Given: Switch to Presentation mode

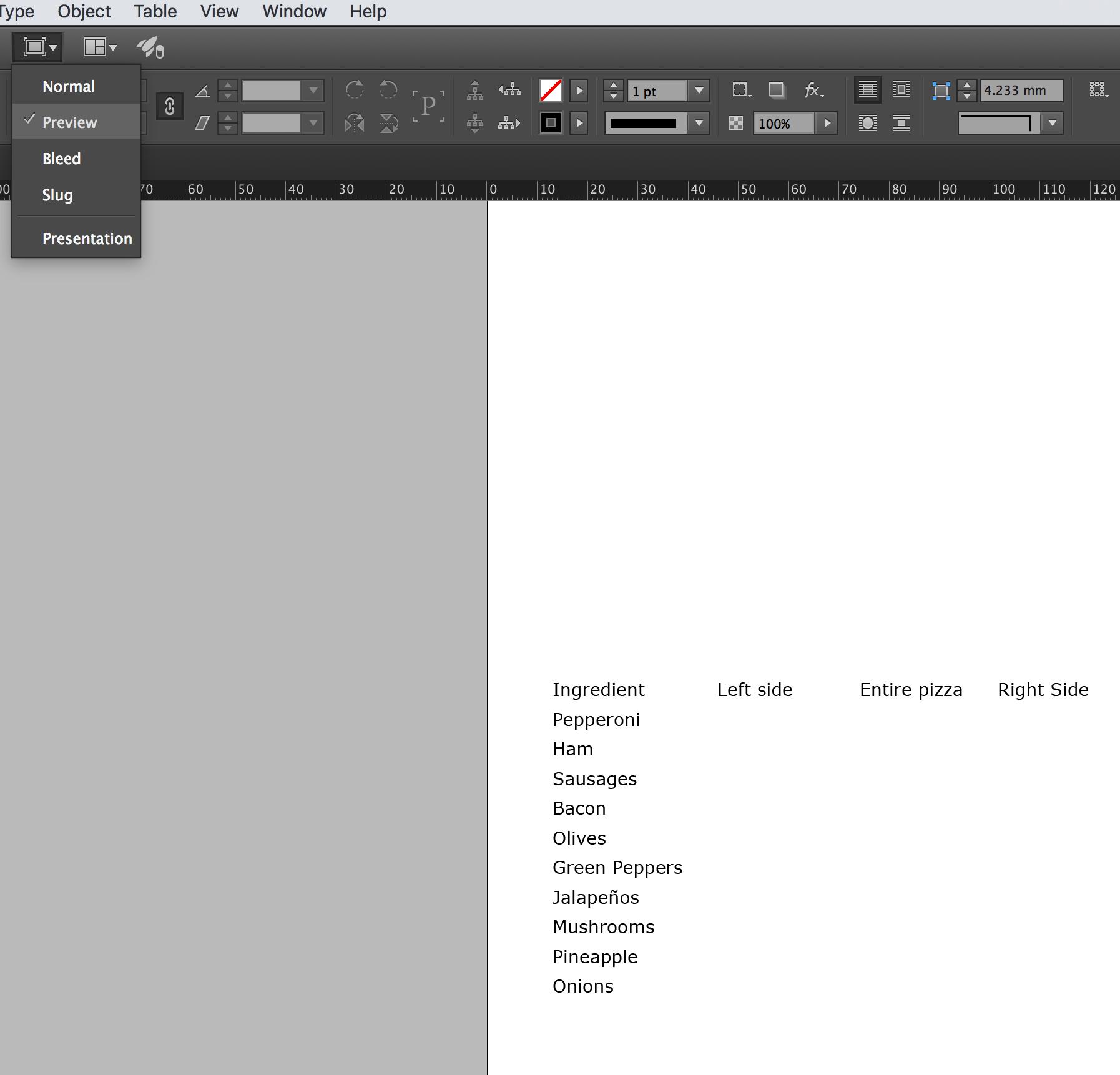Looking at the screenshot, I should (87, 238).
